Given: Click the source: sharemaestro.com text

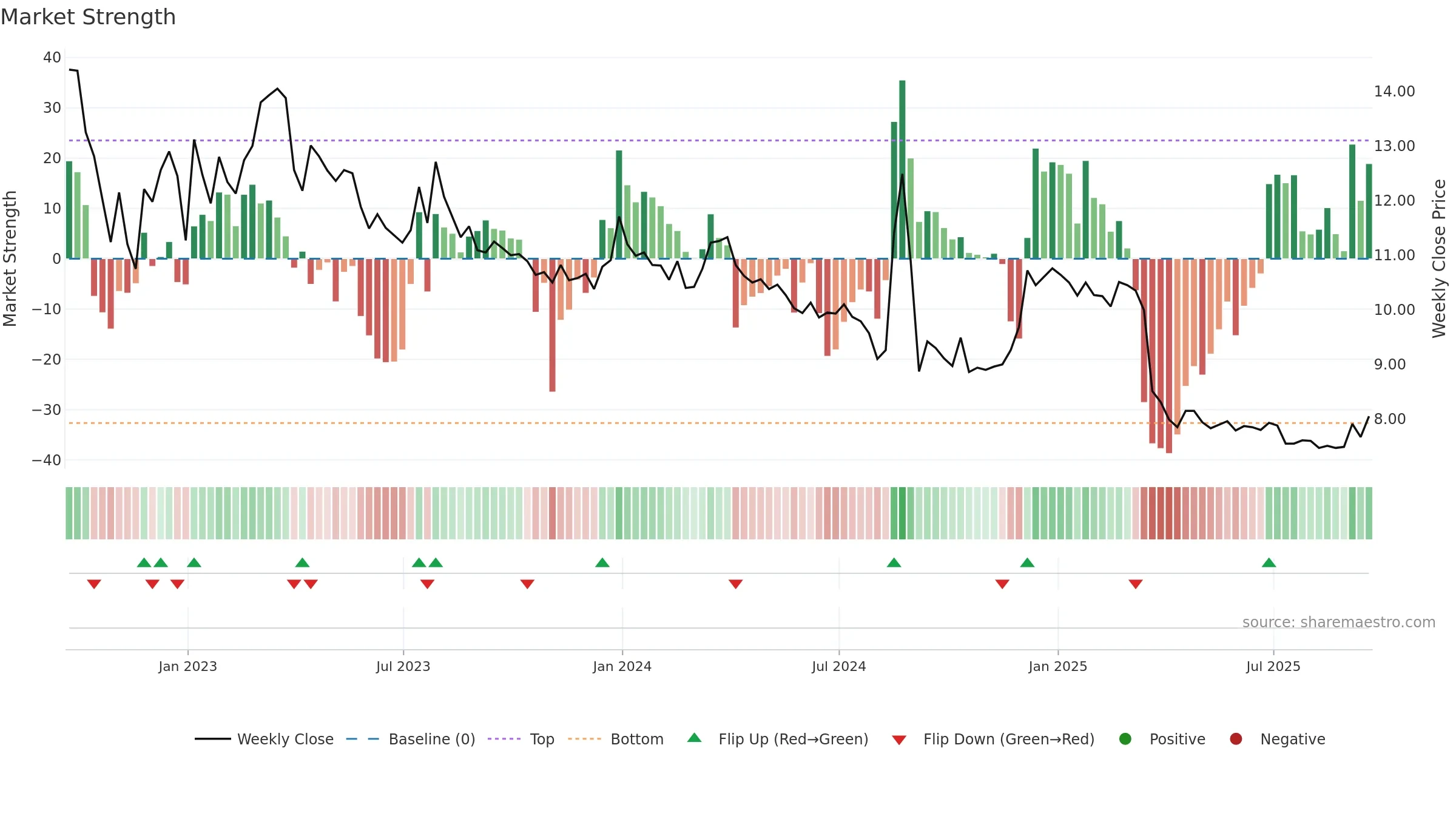Looking at the screenshot, I should (x=1338, y=622).
